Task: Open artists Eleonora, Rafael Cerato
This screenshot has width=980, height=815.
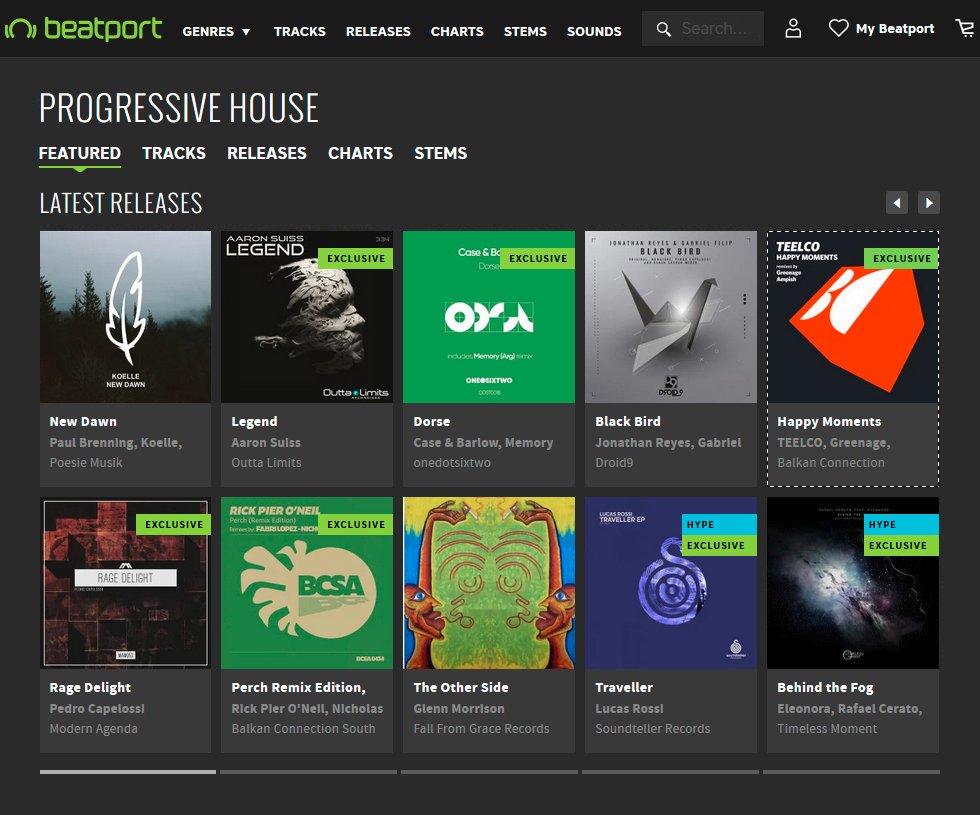Action: point(850,709)
